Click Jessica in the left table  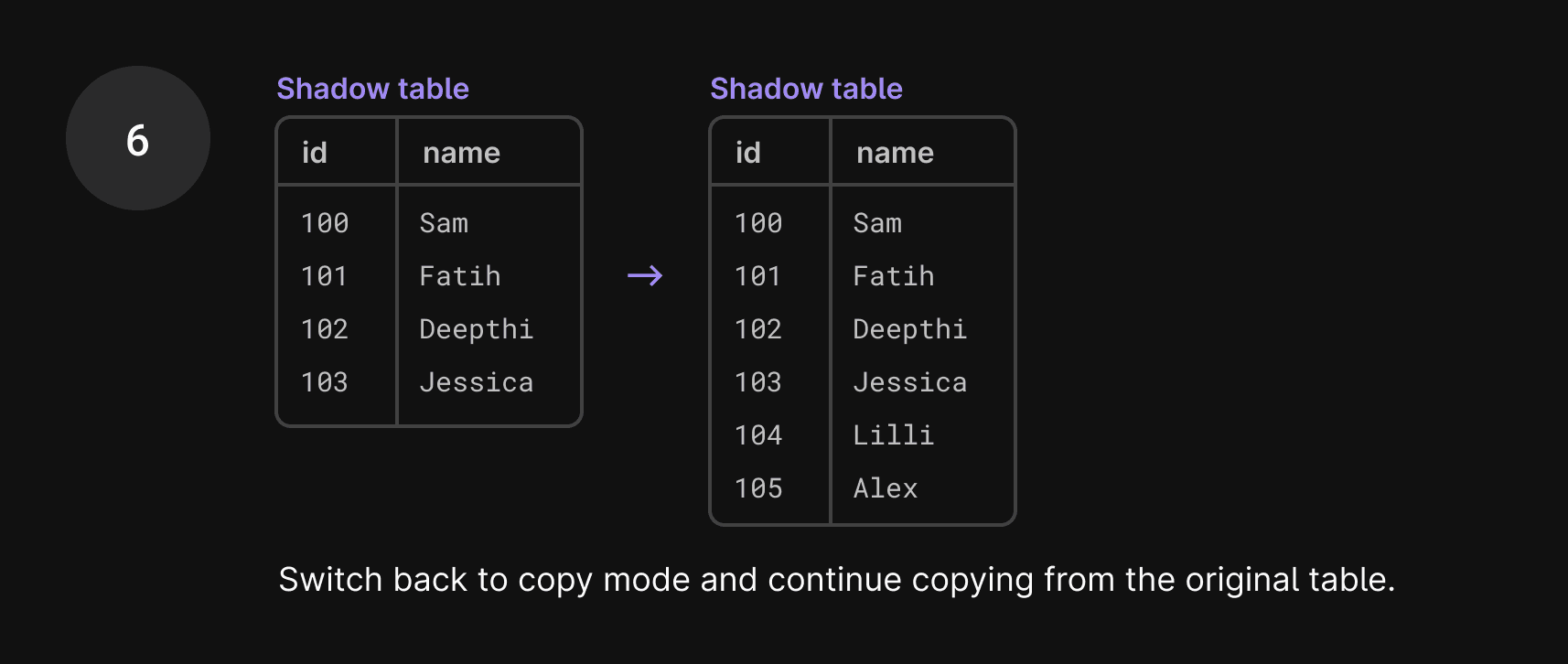(476, 382)
